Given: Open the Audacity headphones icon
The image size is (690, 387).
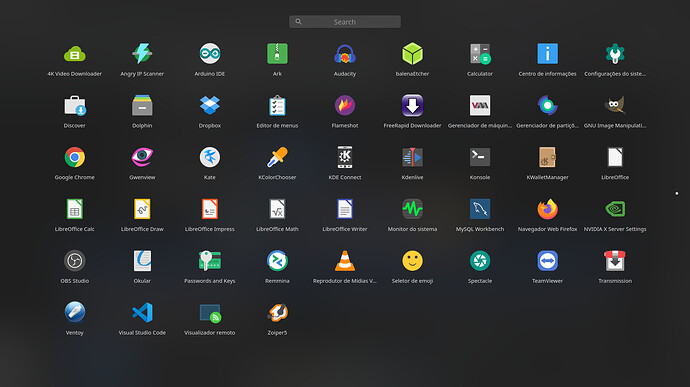Looking at the screenshot, I should (x=345, y=54).
